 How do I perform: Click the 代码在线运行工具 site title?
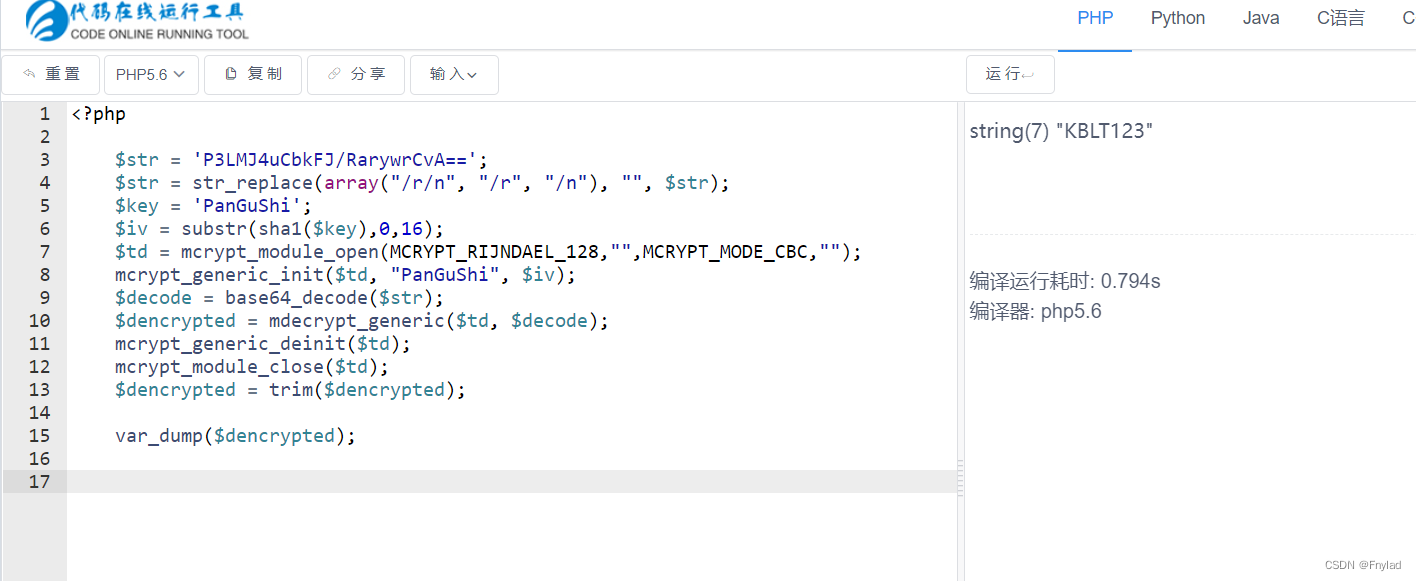click(157, 14)
